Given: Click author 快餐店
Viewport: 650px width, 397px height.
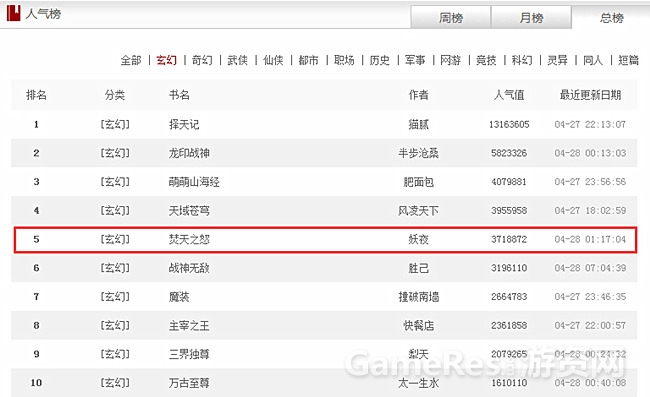Looking at the screenshot, I should pyautogui.click(x=419, y=325).
